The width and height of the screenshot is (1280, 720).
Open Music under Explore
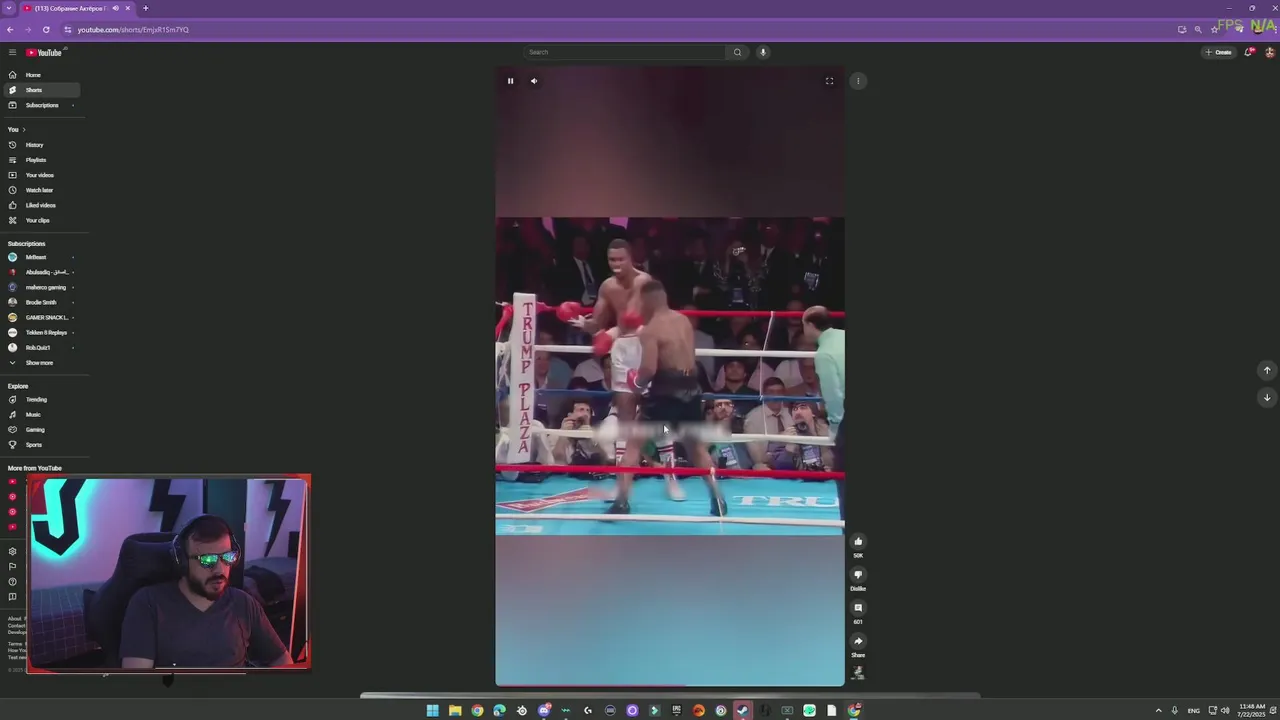(x=40, y=414)
